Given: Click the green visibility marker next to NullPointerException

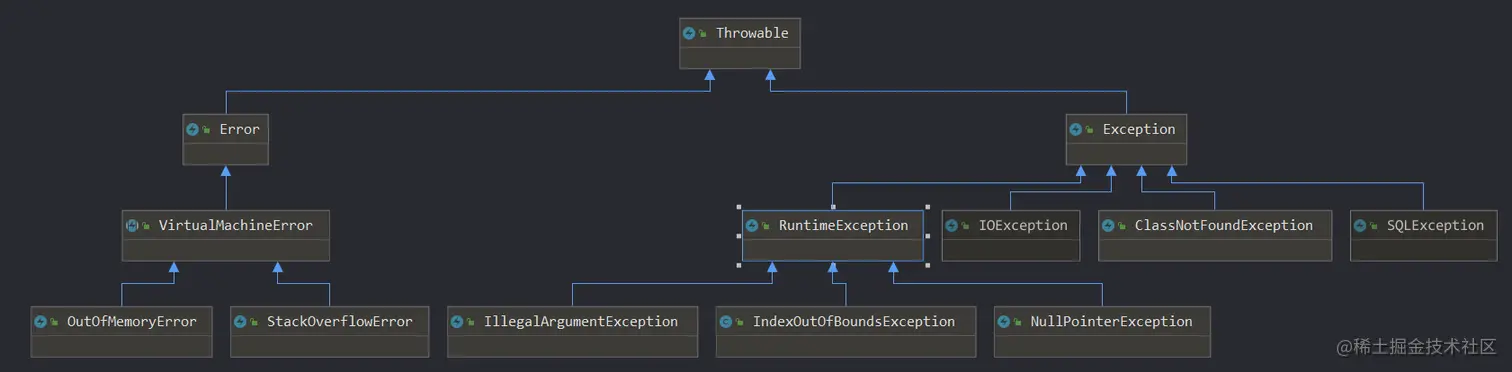Looking at the screenshot, I should point(1018,322).
